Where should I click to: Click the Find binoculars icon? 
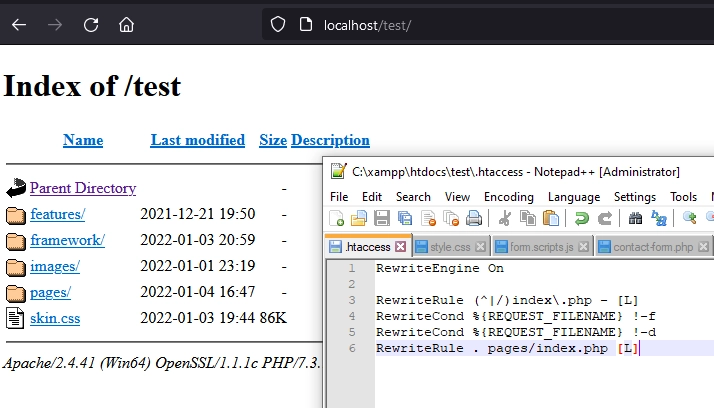point(635,219)
